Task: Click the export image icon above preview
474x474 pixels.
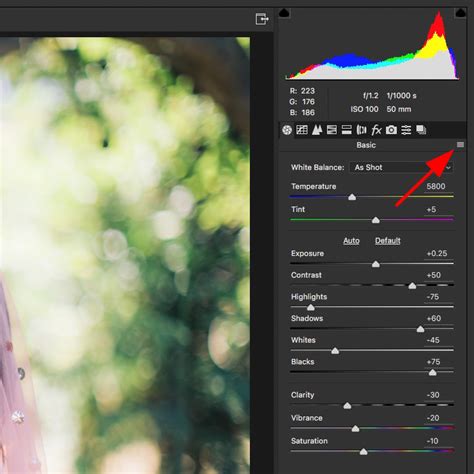Action: click(262, 19)
